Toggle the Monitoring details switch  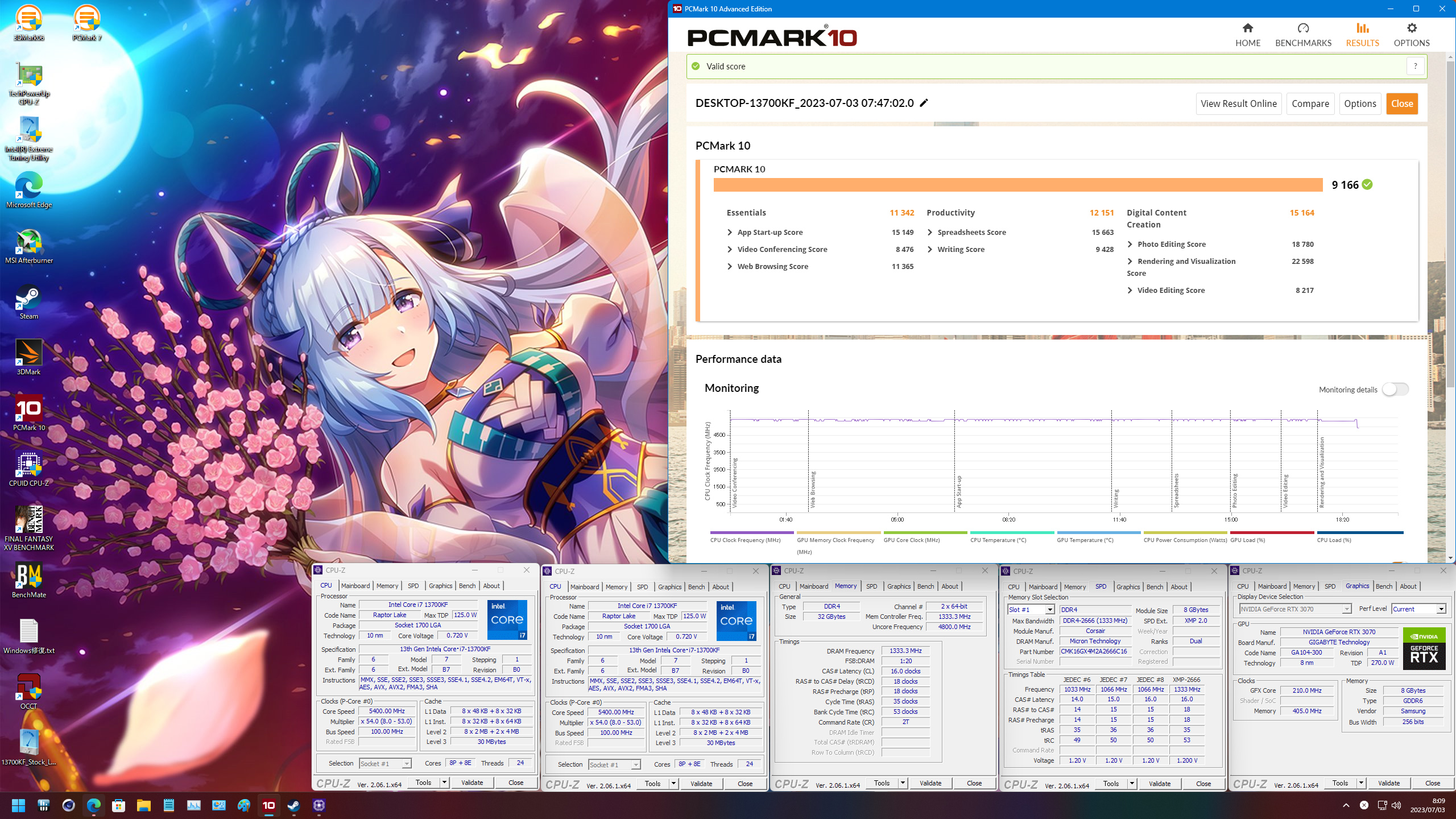click(1396, 389)
